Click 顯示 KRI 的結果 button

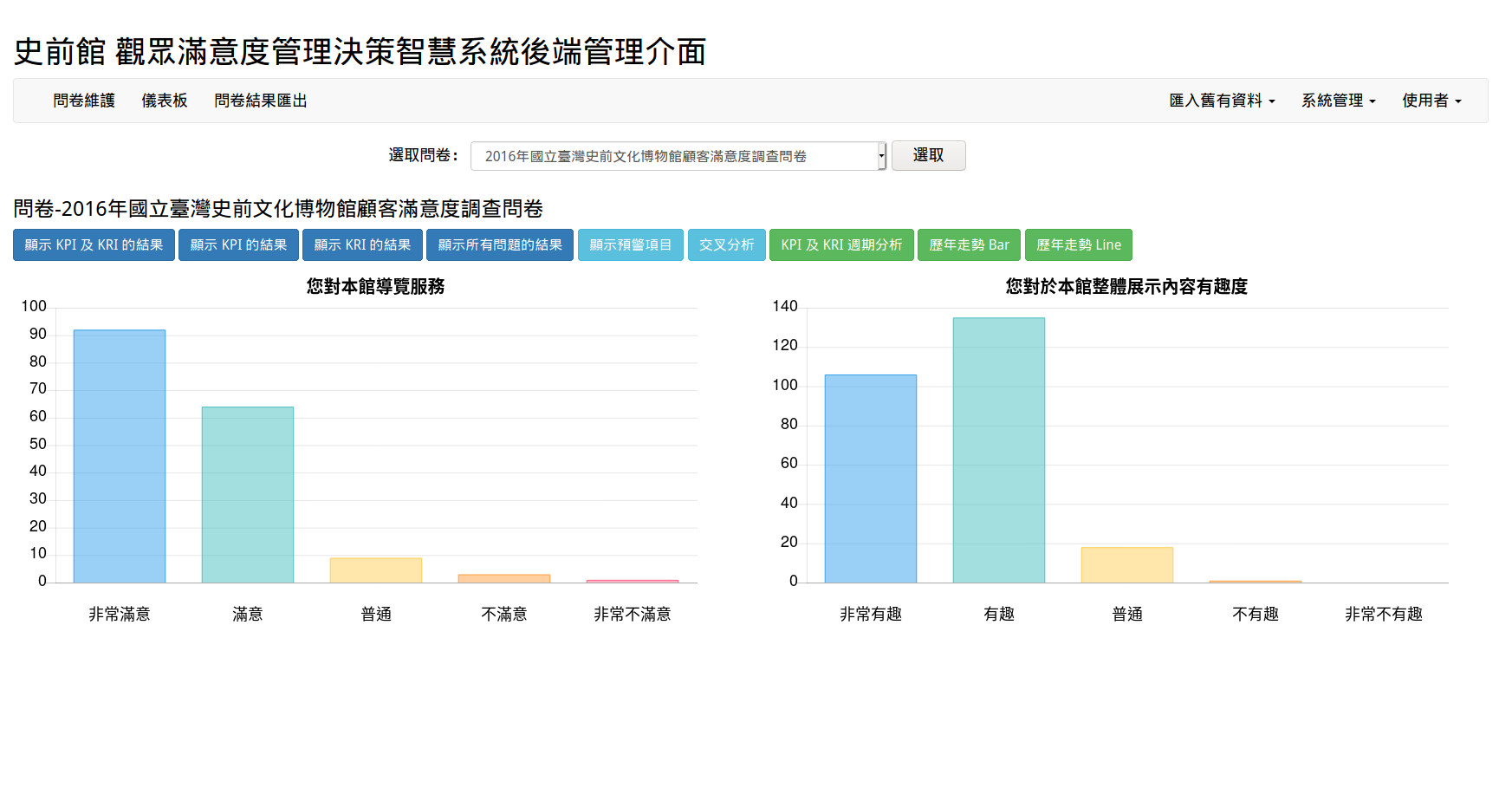click(x=362, y=245)
